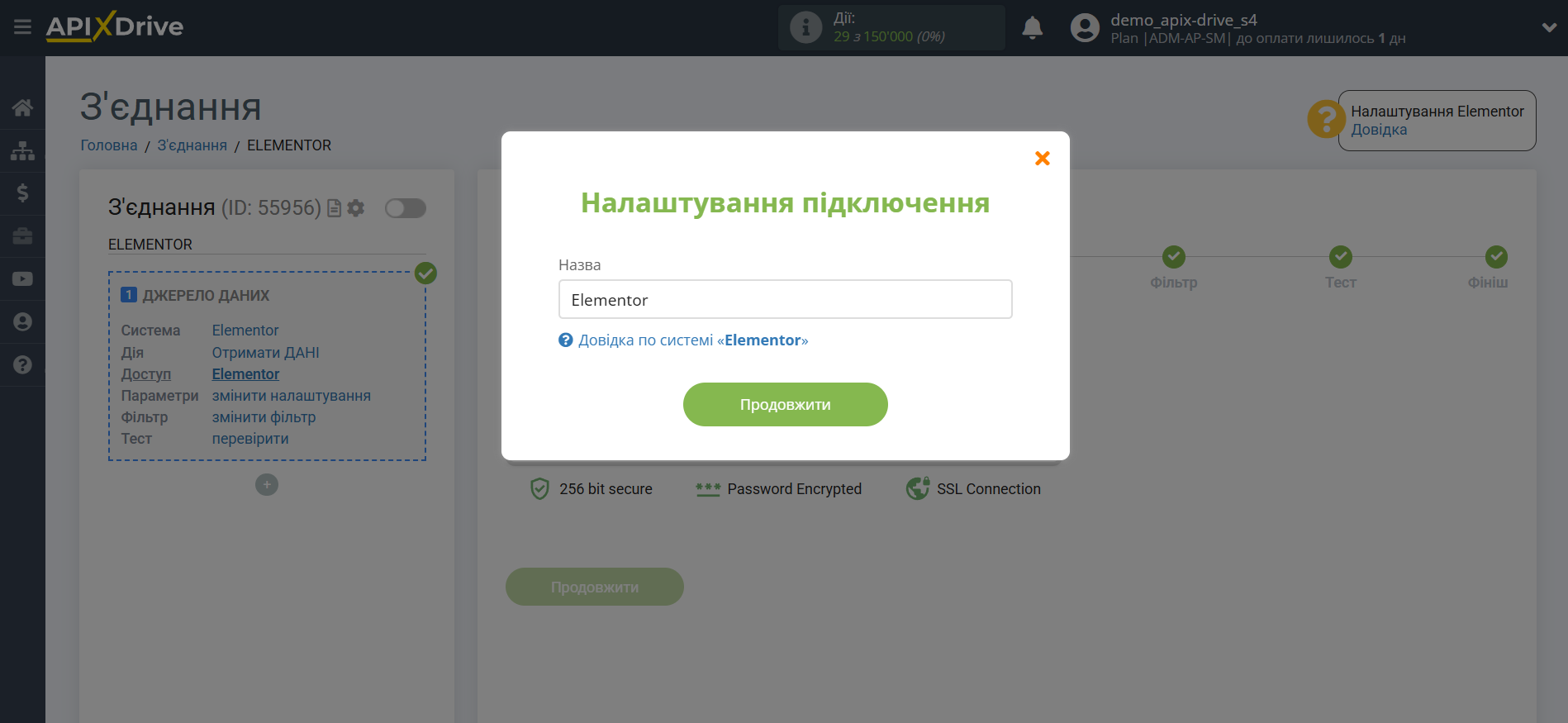Open the YouTube video icon in sidebar
Screen dimensions: 1568x723
pos(22,279)
